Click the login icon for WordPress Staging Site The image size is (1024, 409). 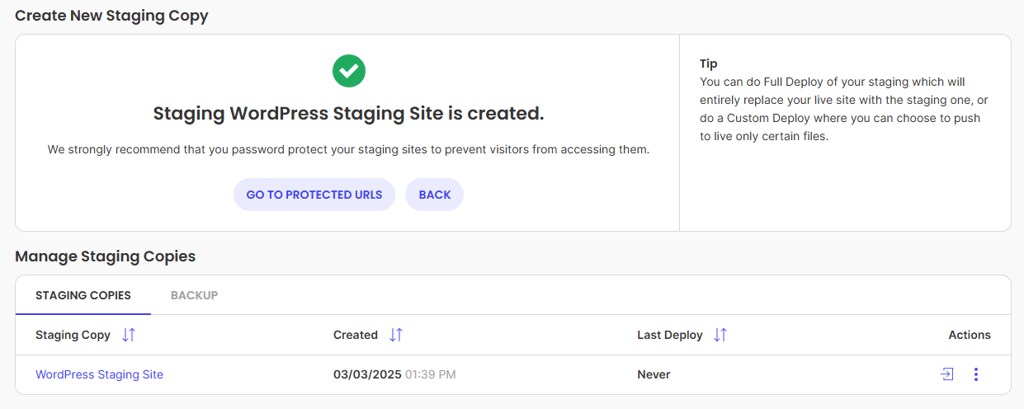[947, 374]
